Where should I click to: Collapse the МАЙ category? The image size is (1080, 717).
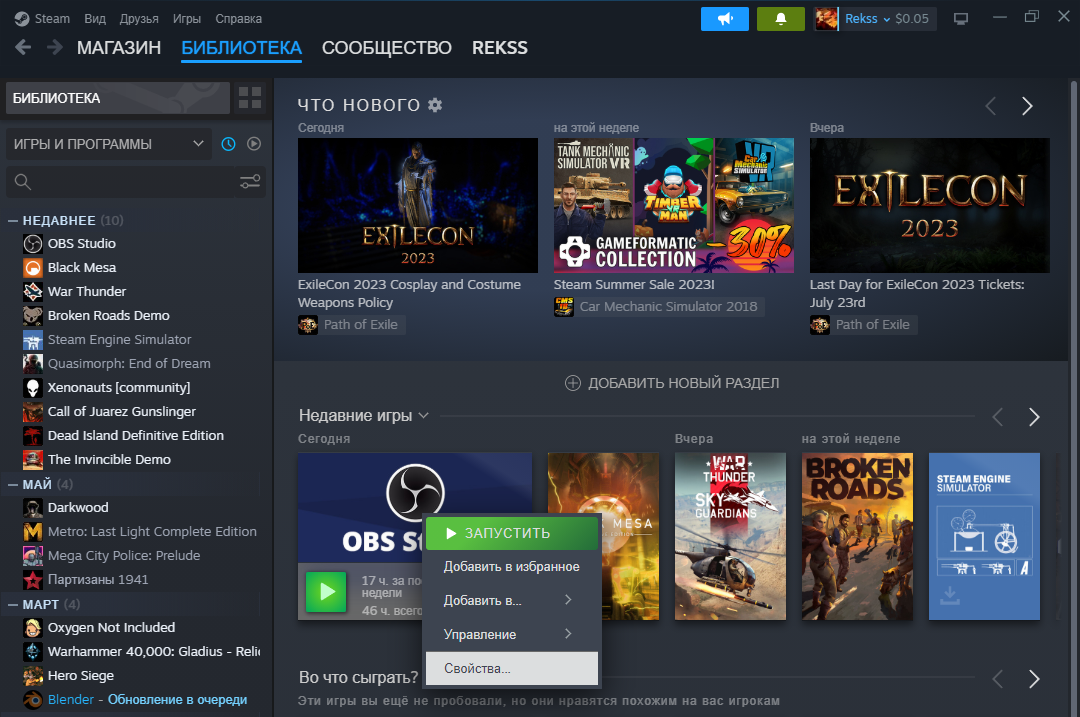click(x=12, y=484)
